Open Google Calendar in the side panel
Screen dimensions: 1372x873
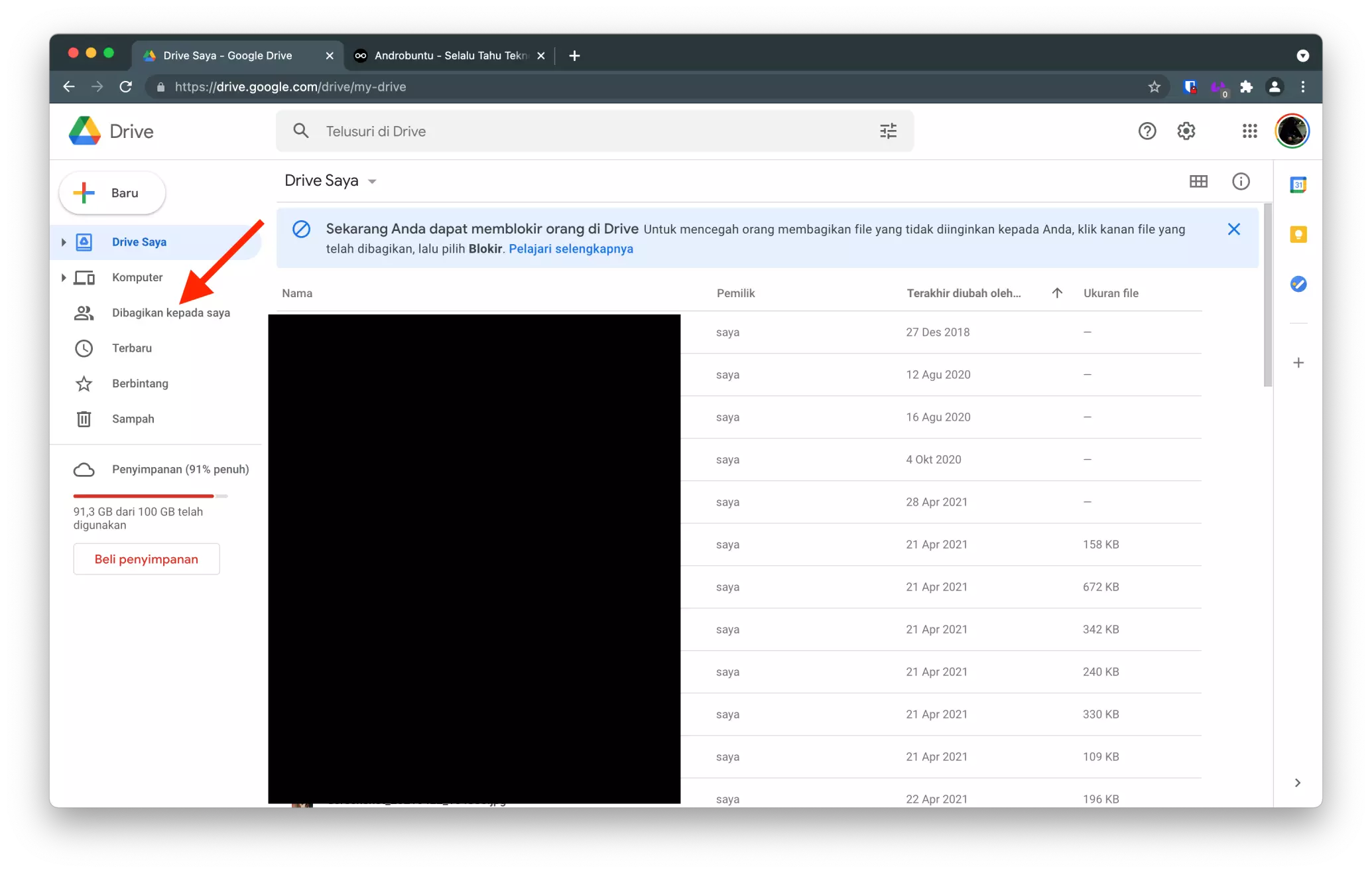click(1298, 185)
